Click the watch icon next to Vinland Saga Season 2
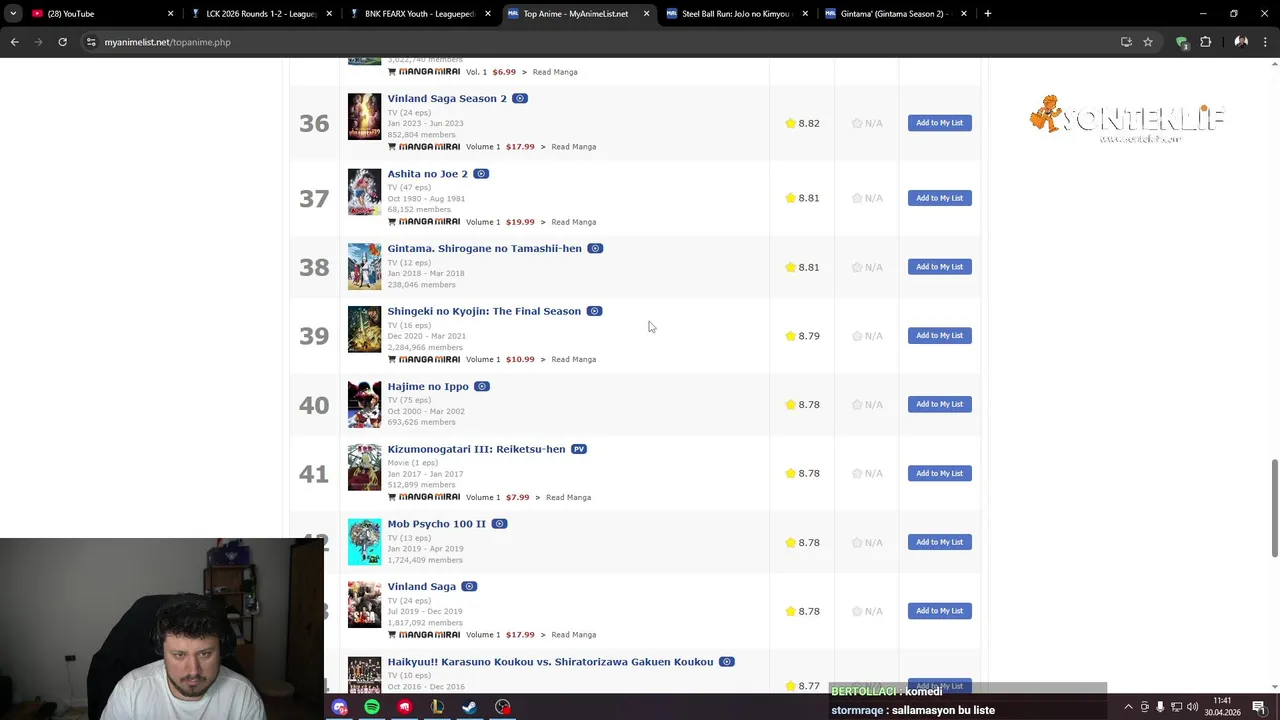1280x720 pixels. click(x=520, y=98)
